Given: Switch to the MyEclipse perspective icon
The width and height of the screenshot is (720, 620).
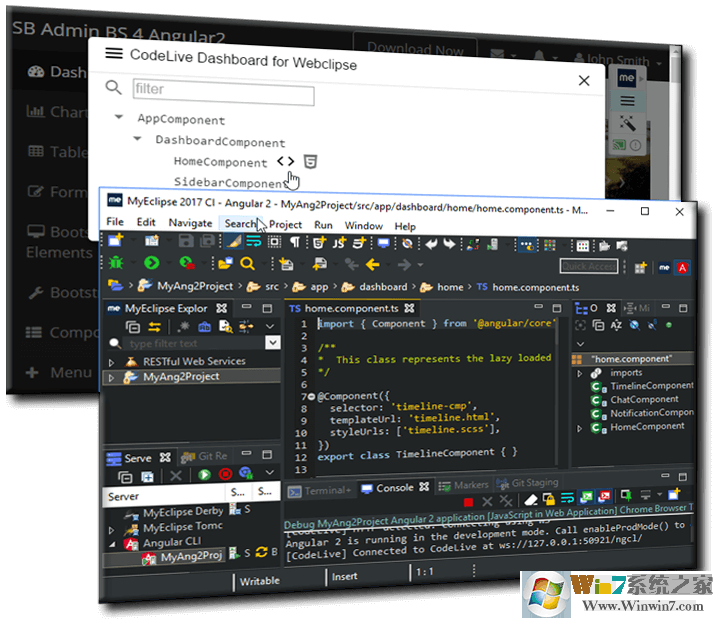Looking at the screenshot, I should pyautogui.click(x=664, y=267).
